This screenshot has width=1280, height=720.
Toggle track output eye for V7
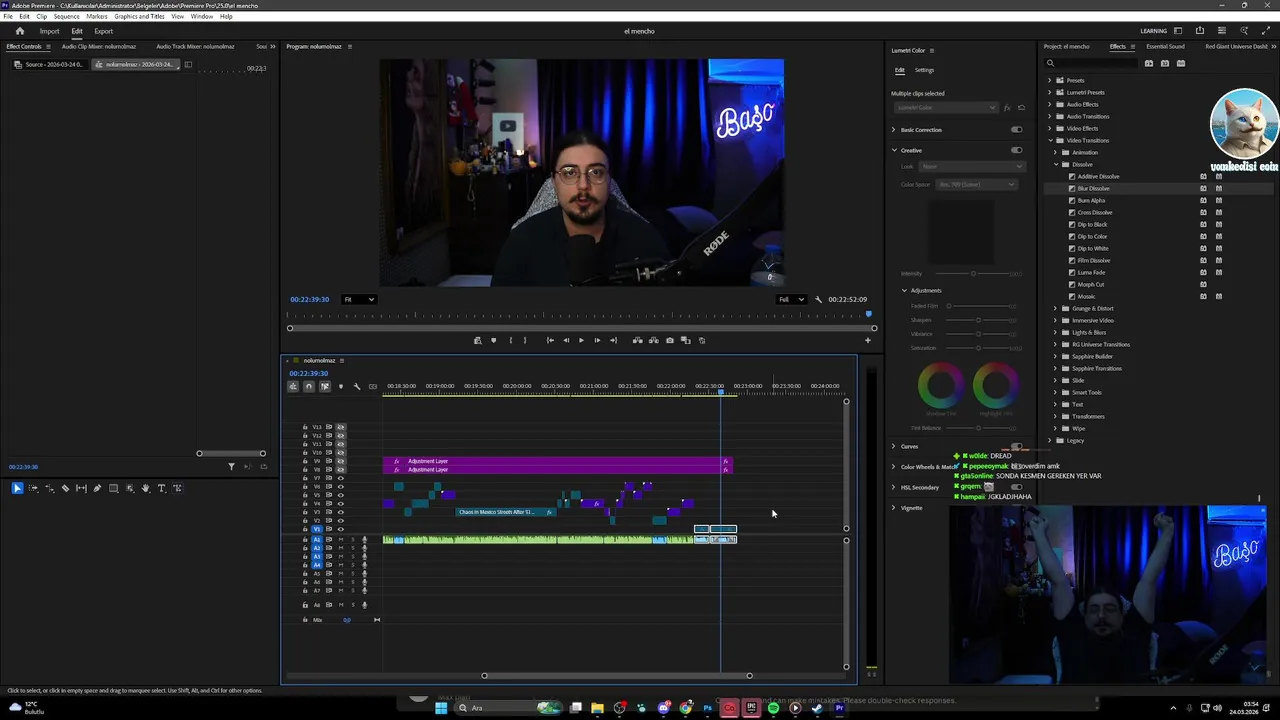click(x=340, y=478)
